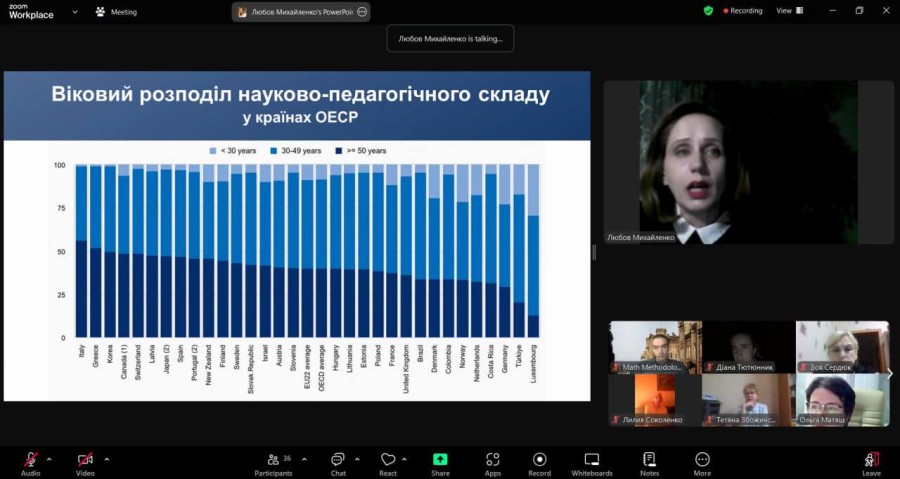Click the Leave meeting button
Viewport: 900px width, 479px height.
tap(871, 464)
